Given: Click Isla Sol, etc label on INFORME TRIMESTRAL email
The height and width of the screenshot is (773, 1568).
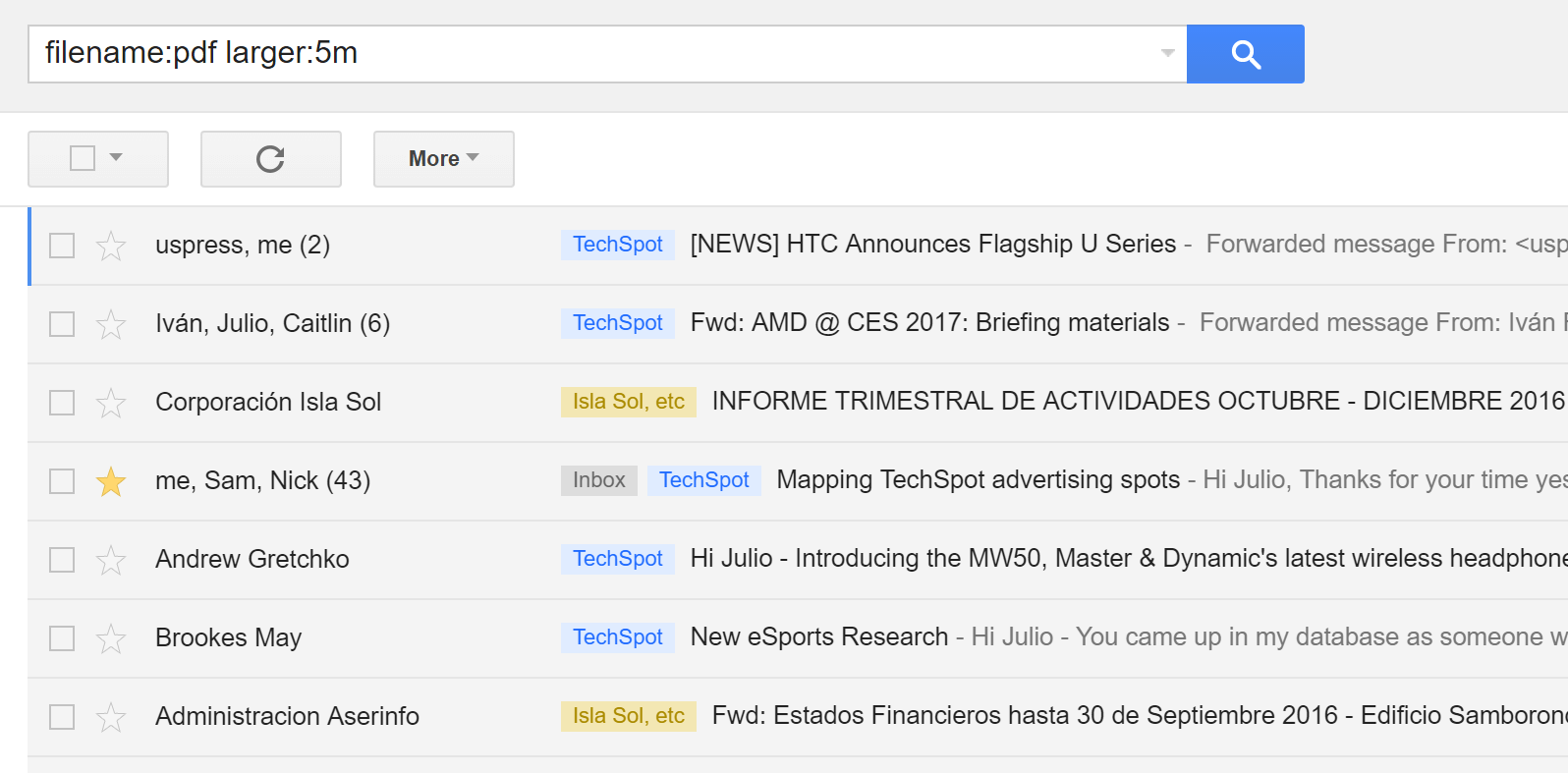Looking at the screenshot, I should [629, 402].
